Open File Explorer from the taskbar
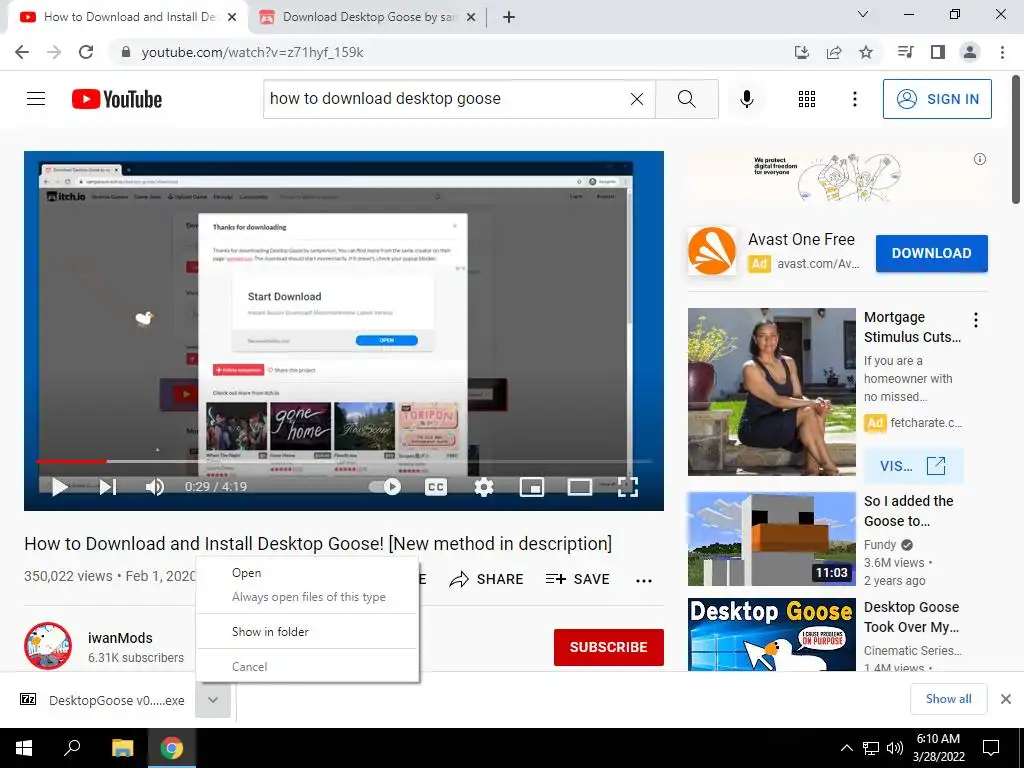The width and height of the screenshot is (1024, 768). pos(122,748)
